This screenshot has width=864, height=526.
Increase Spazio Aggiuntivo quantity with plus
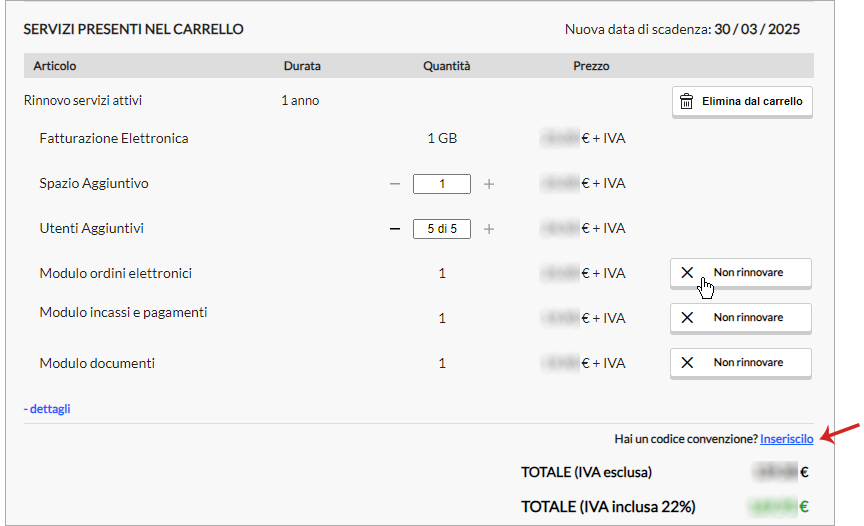(x=489, y=184)
